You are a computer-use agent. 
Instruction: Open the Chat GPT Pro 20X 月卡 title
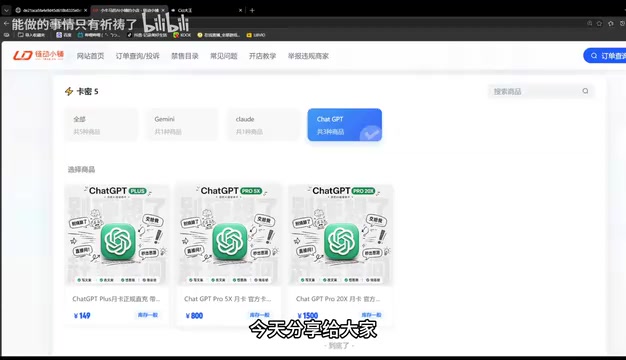click(x=338, y=299)
